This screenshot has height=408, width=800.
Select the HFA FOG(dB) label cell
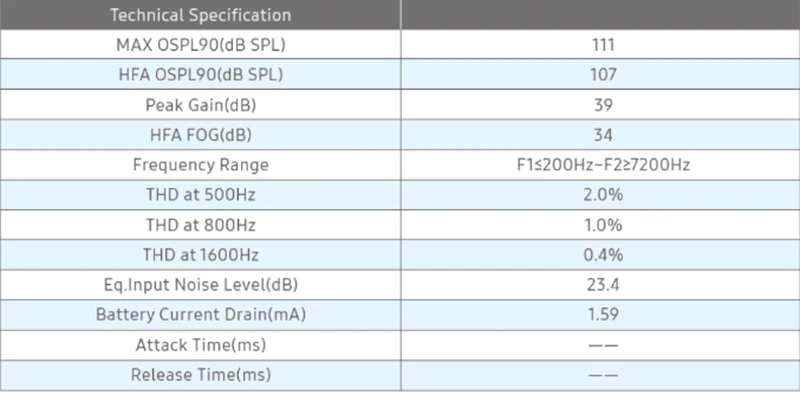(x=200, y=135)
